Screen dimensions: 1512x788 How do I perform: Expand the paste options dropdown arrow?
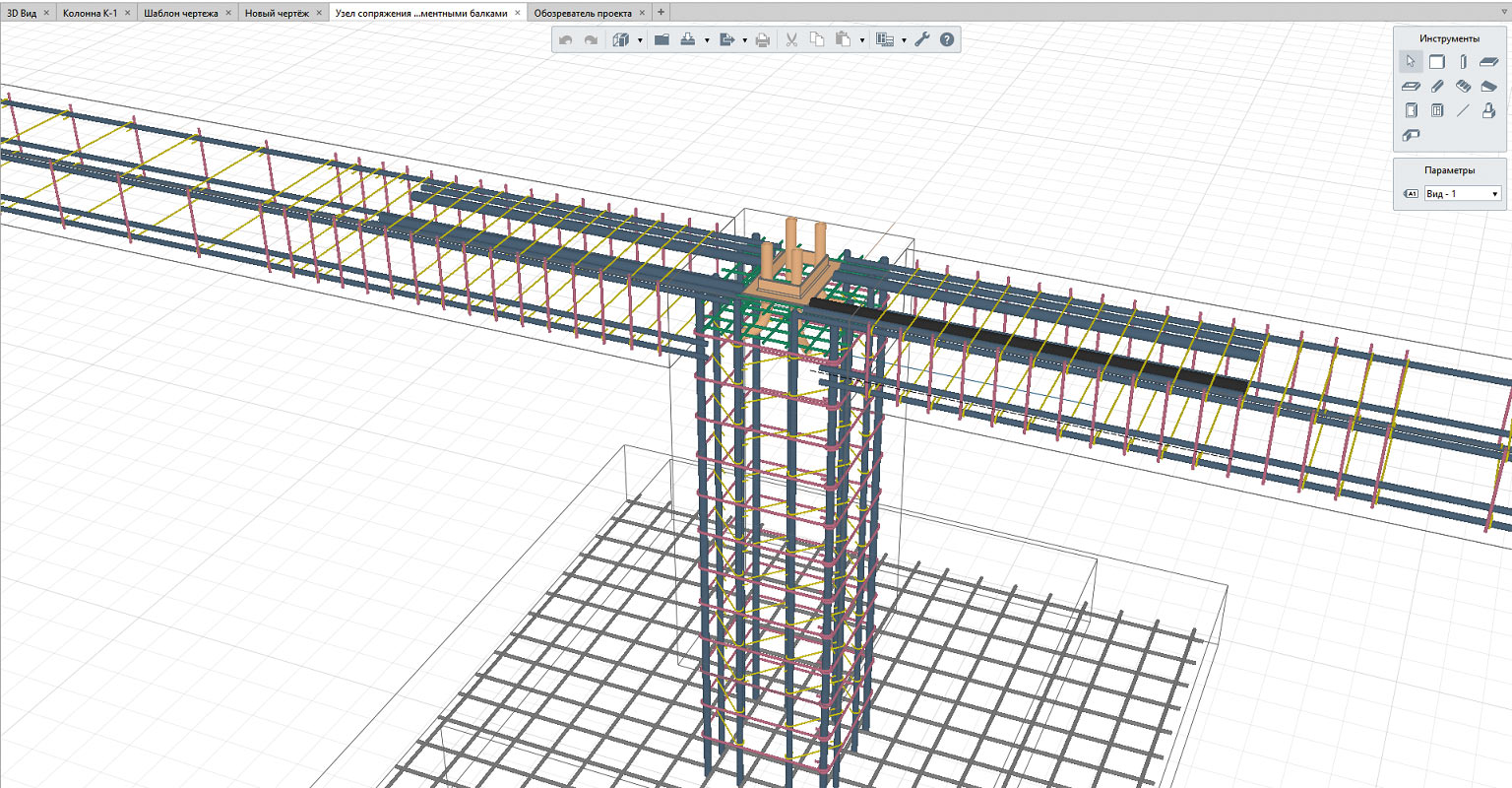point(861,41)
